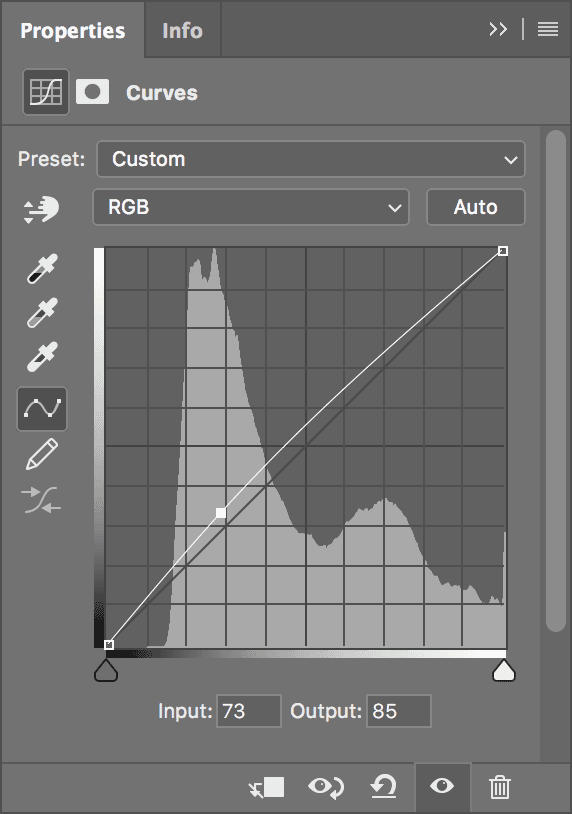Expand panel with the double chevron icon
This screenshot has width=572, height=814.
(498, 29)
